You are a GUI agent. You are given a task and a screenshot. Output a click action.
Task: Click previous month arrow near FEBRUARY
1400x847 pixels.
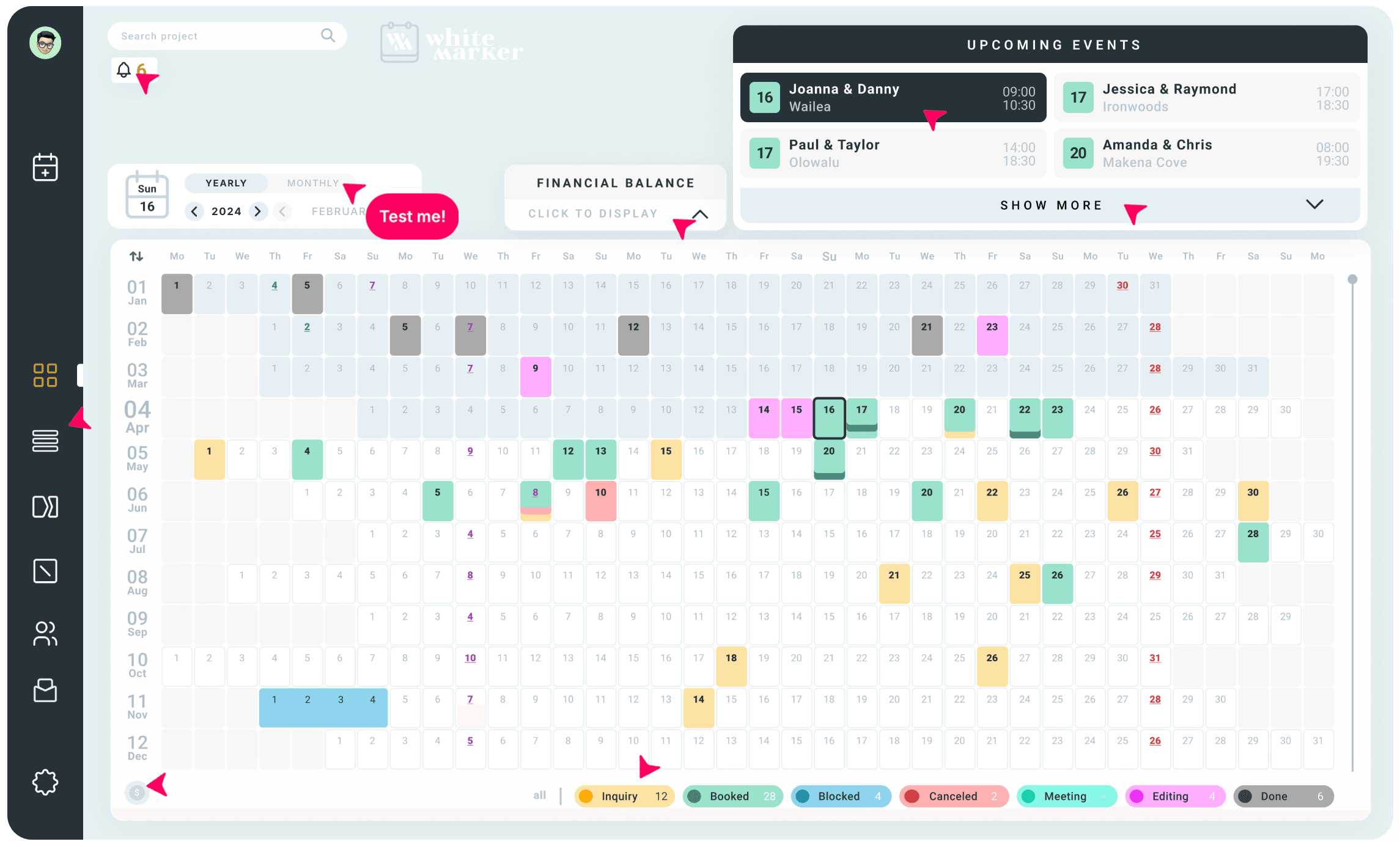pyautogui.click(x=282, y=211)
